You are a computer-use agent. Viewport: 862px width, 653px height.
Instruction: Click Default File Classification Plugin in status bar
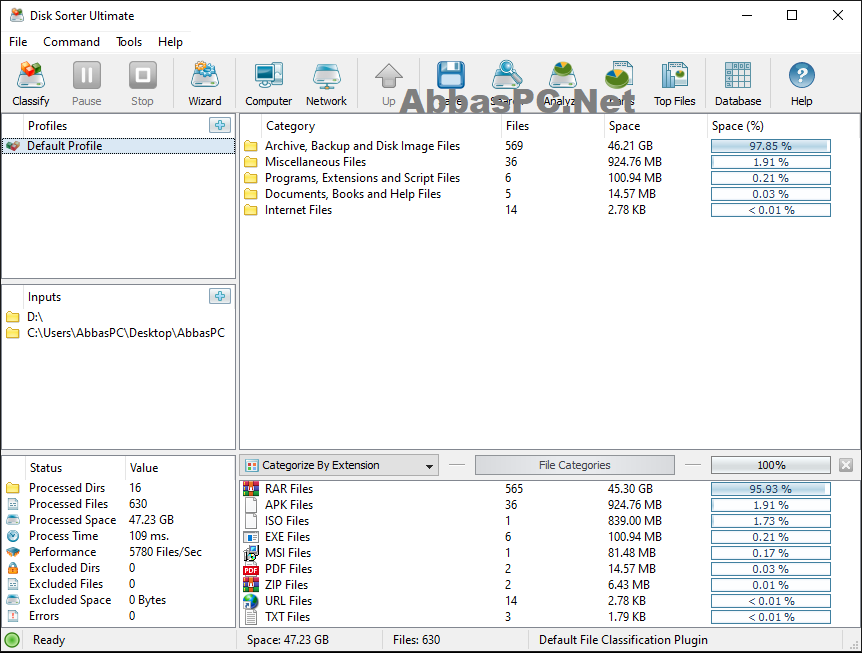(x=623, y=640)
